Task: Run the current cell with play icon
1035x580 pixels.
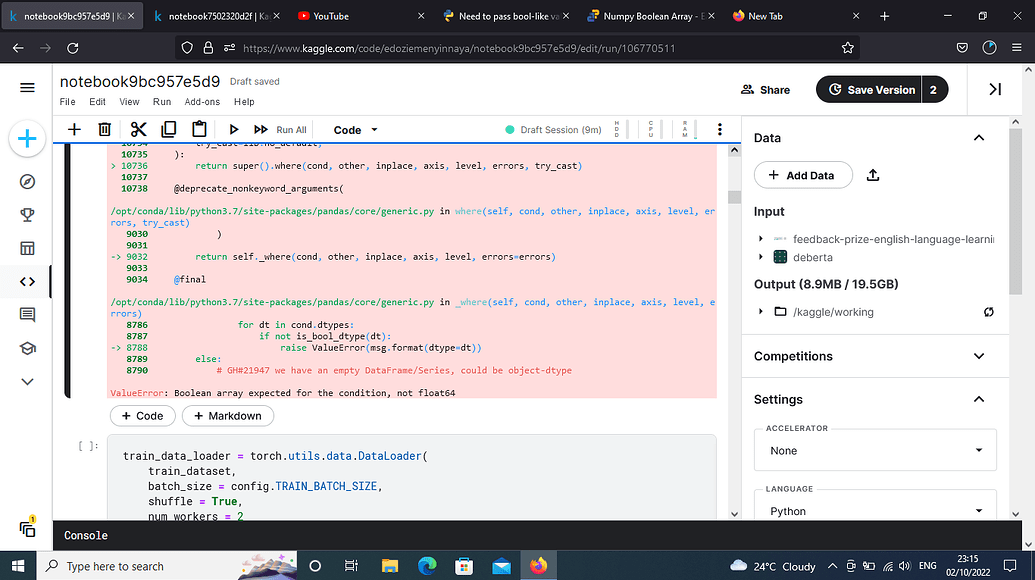Action: point(233,129)
